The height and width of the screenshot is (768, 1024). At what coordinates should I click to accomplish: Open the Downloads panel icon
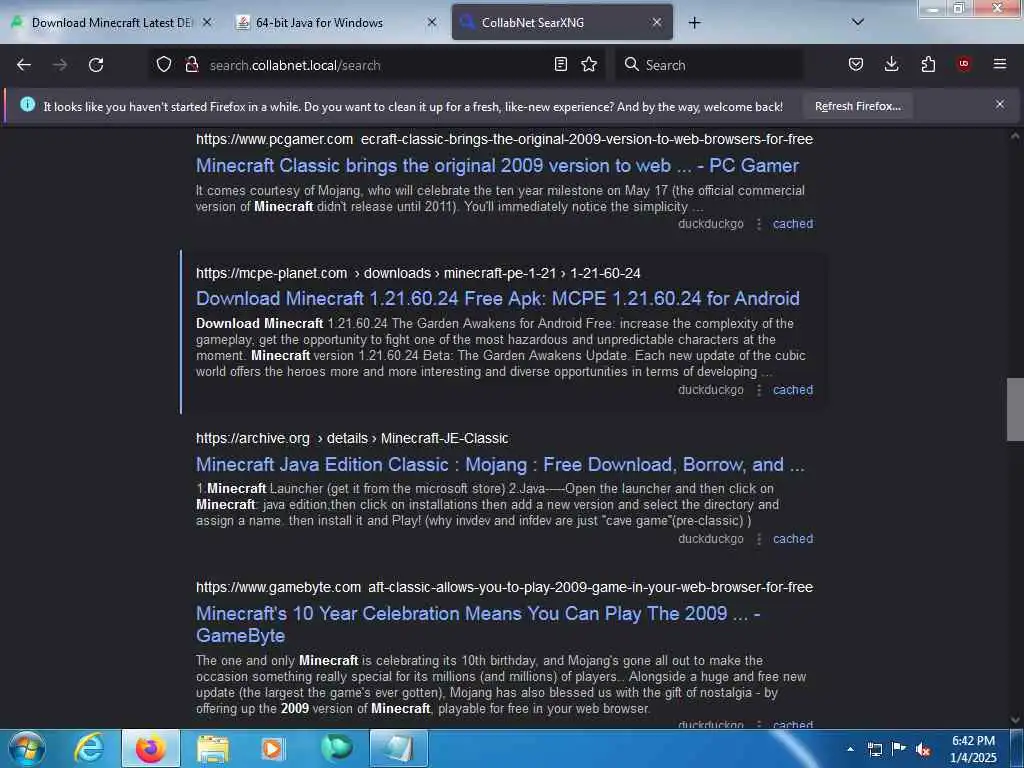click(891, 65)
